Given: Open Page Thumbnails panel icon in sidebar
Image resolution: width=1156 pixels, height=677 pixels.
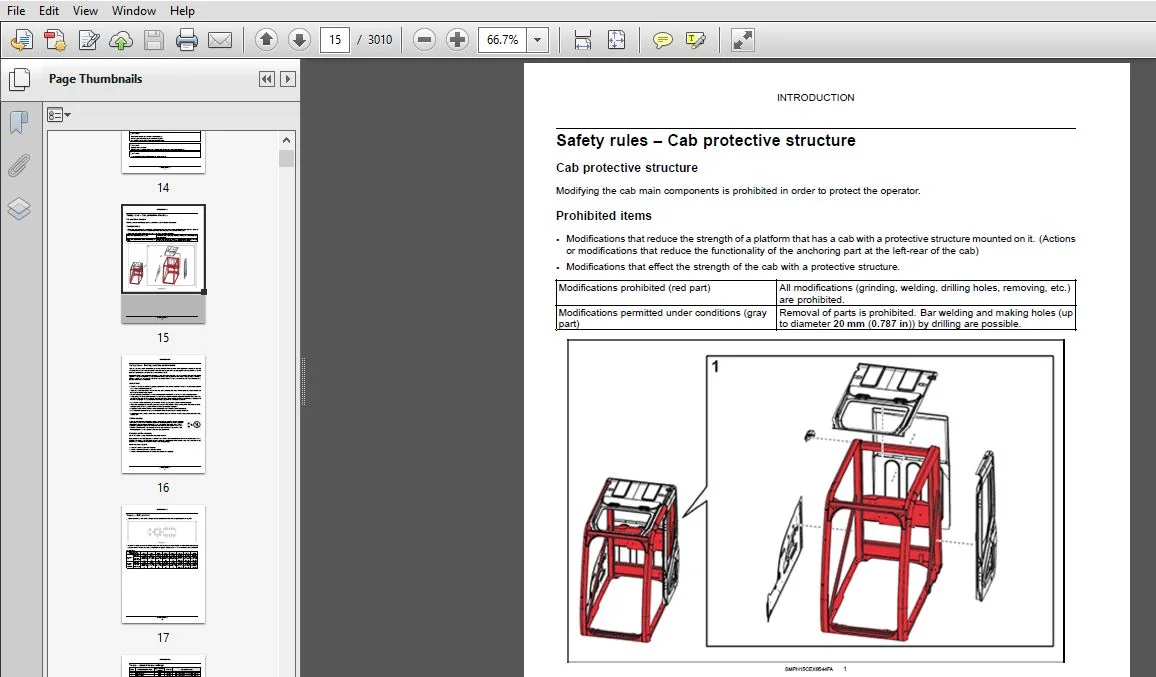Looking at the screenshot, I should tap(19, 80).
